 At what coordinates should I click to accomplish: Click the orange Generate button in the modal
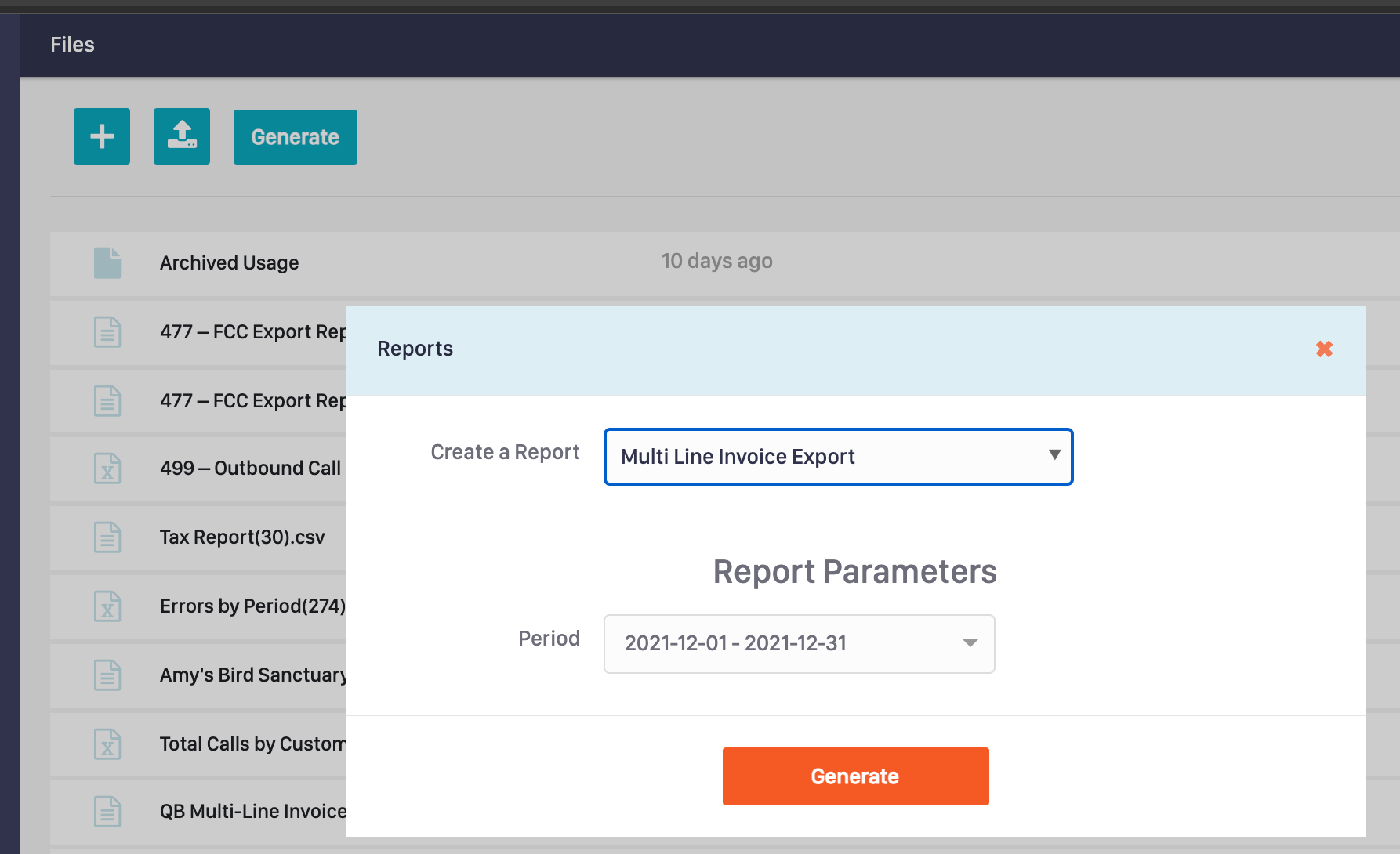coord(854,776)
